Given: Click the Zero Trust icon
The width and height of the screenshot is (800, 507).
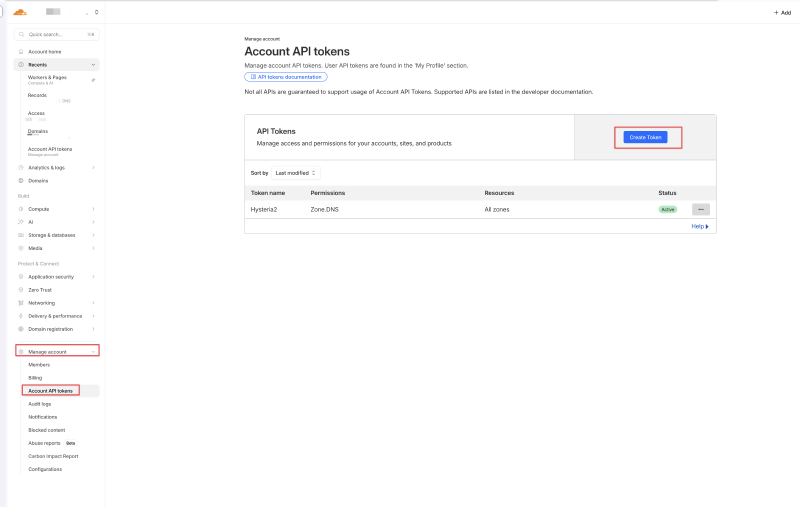Looking at the screenshot, I should [x=21, y=289].
